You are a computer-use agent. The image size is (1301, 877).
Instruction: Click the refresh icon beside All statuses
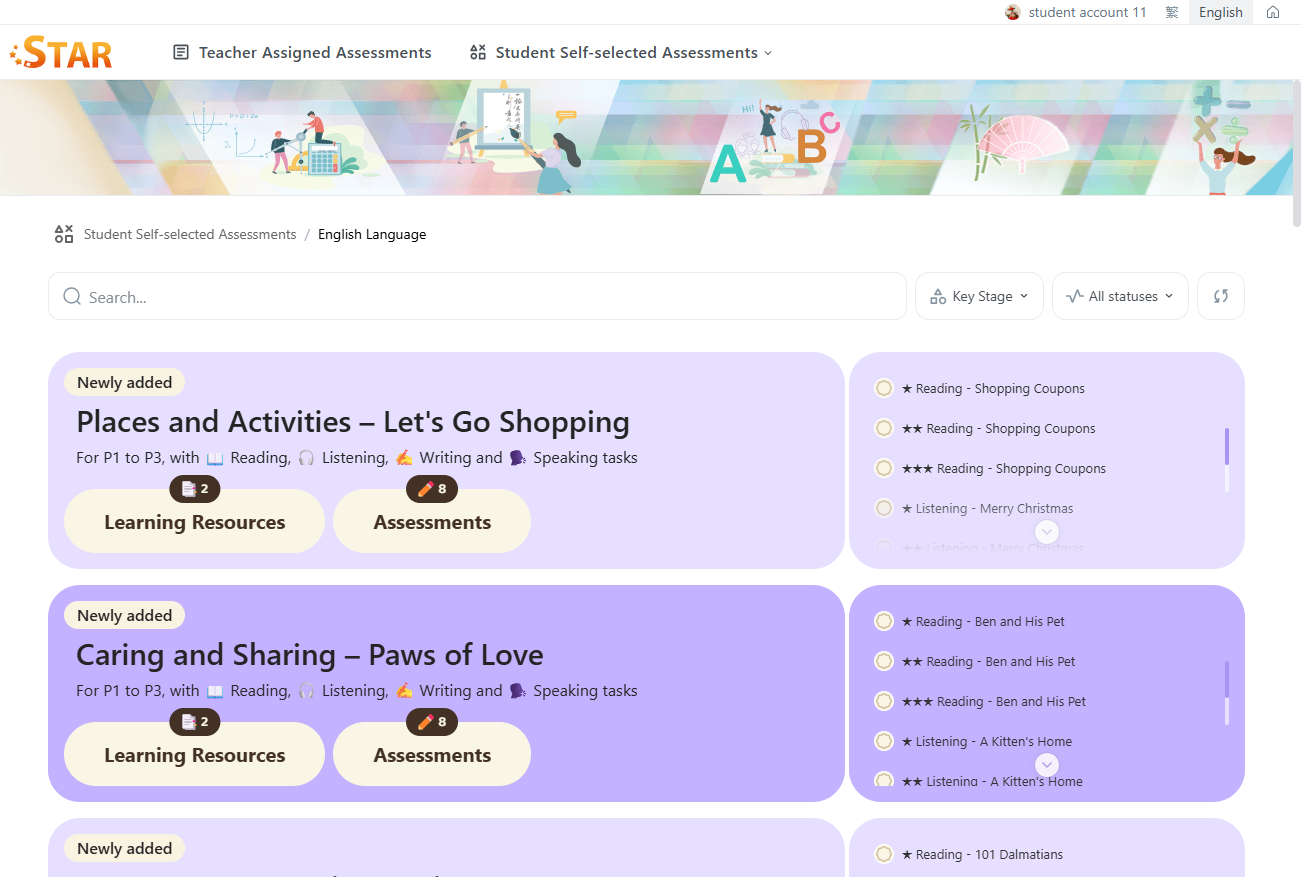pos(1220,296)
